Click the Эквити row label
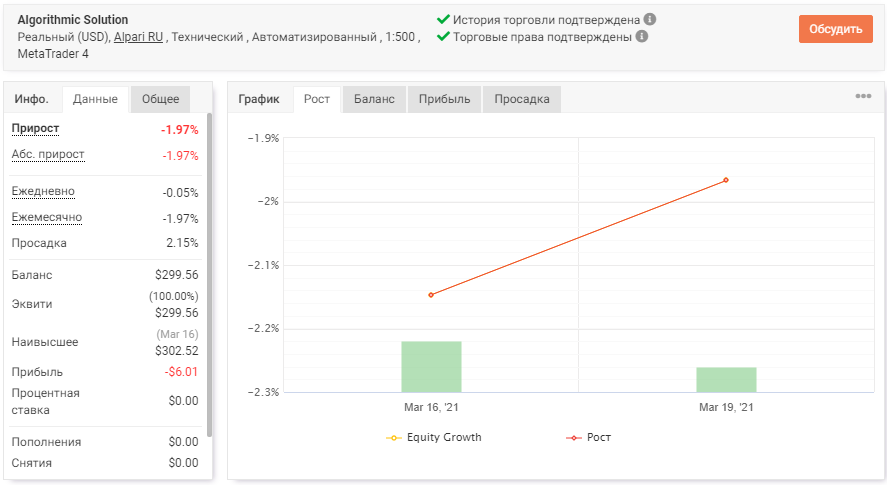This screenshot has height=485, width=887. click(32, 304)
